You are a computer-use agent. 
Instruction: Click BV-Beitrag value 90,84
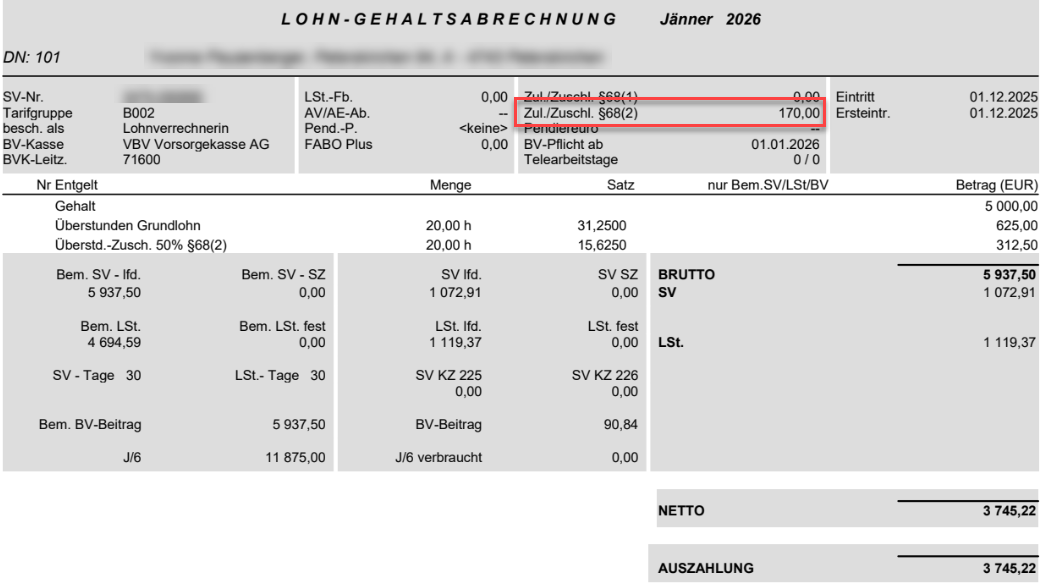click(x=621, y=424)
